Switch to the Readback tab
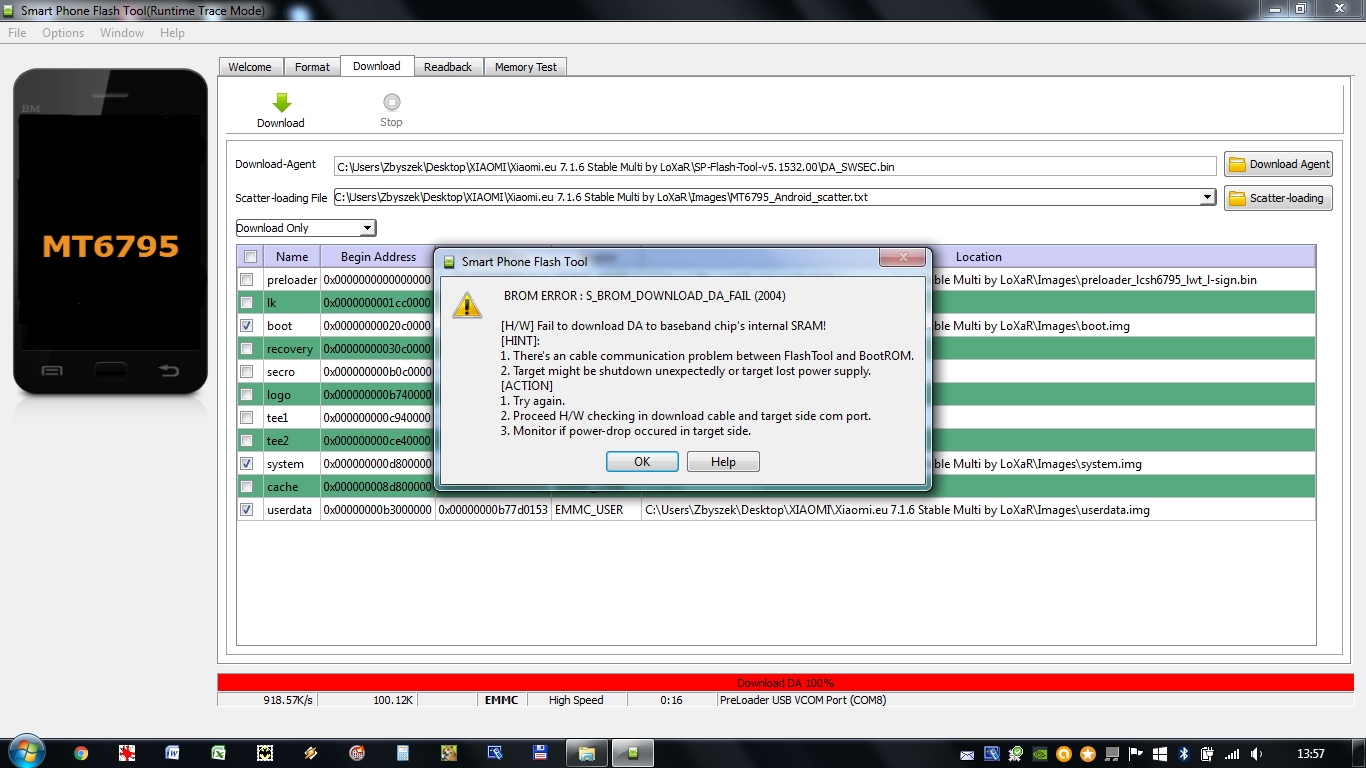The height and width of the screenshot is (768, 1366). pos(447,67)
